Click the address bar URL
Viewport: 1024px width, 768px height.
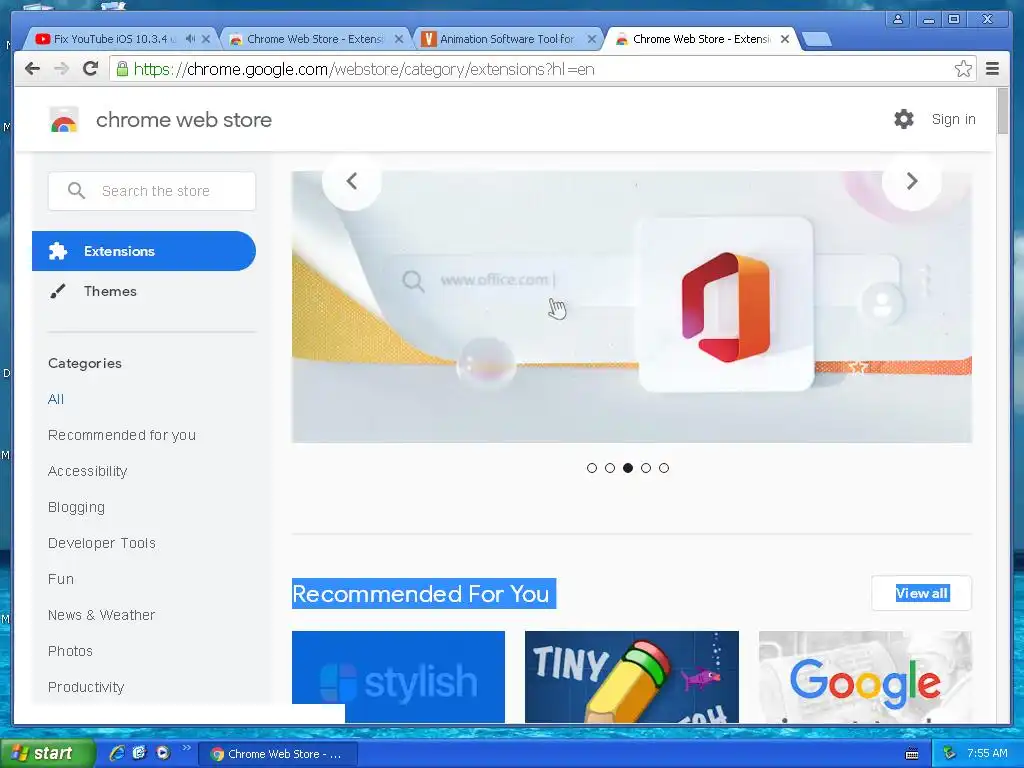coord(364,69)
